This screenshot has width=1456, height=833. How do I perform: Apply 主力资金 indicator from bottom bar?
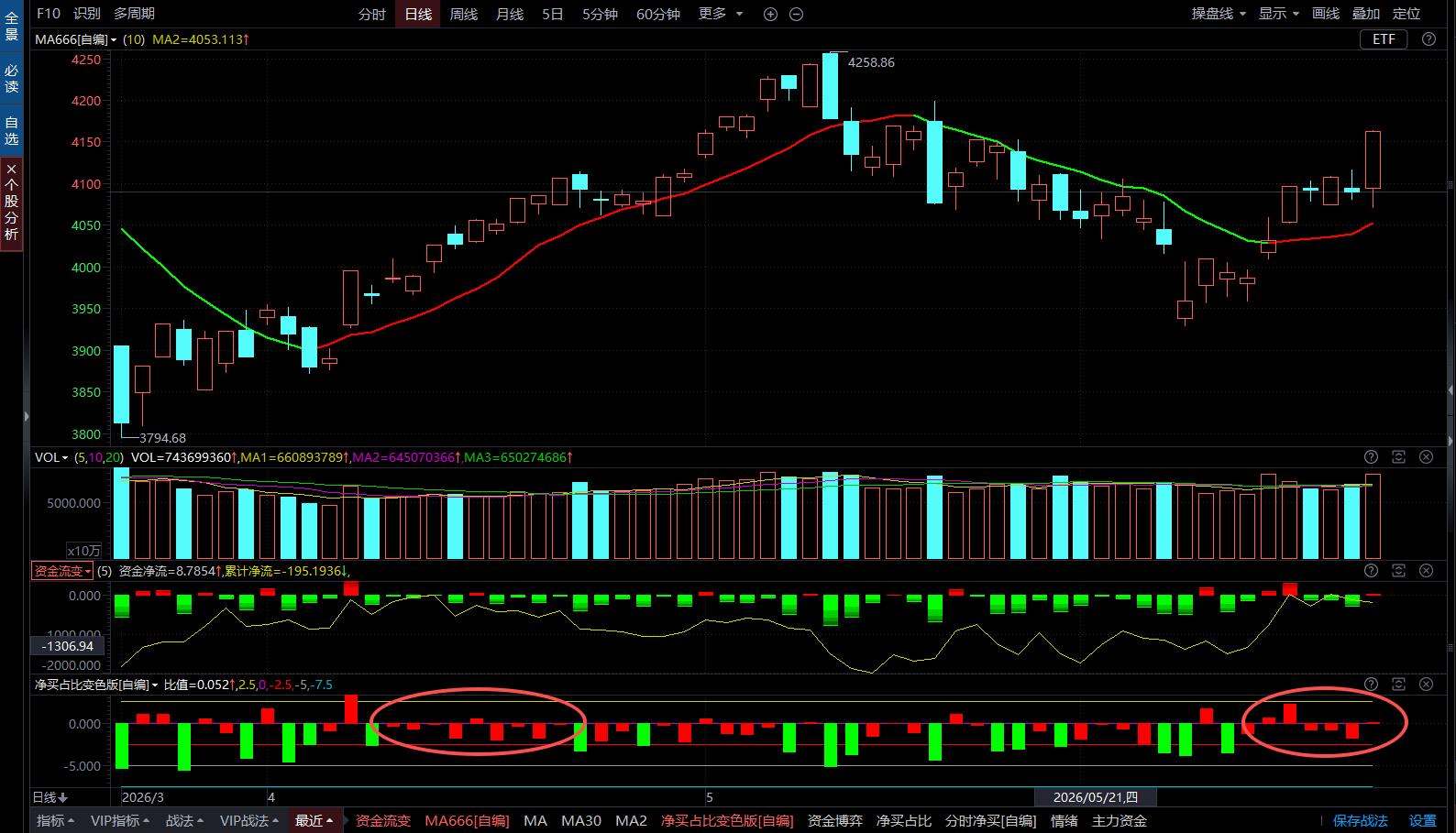(1120, 821)
